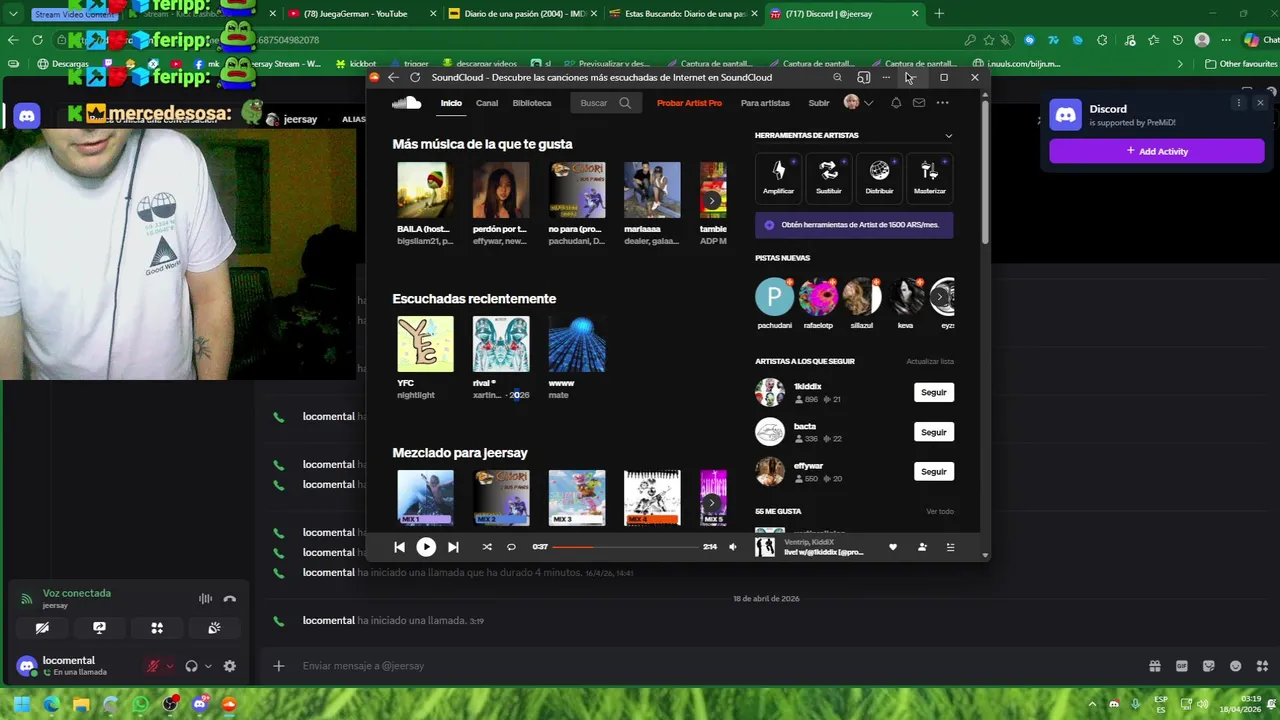Open the pachudani new track avatar
The height and width of the screenshot is (720, 1280).
[x=774, y=297]
